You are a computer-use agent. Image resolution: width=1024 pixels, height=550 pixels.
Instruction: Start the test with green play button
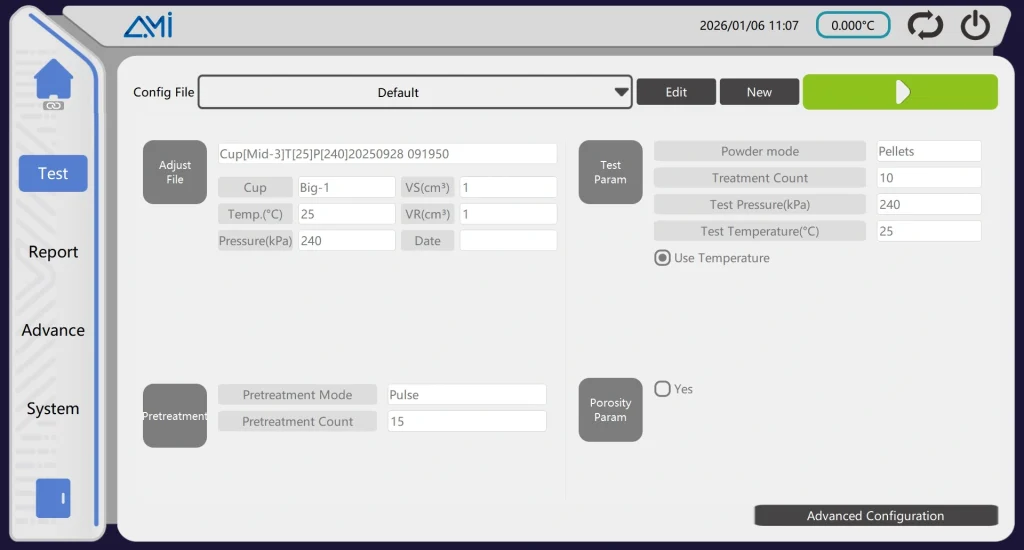[900, 92]
